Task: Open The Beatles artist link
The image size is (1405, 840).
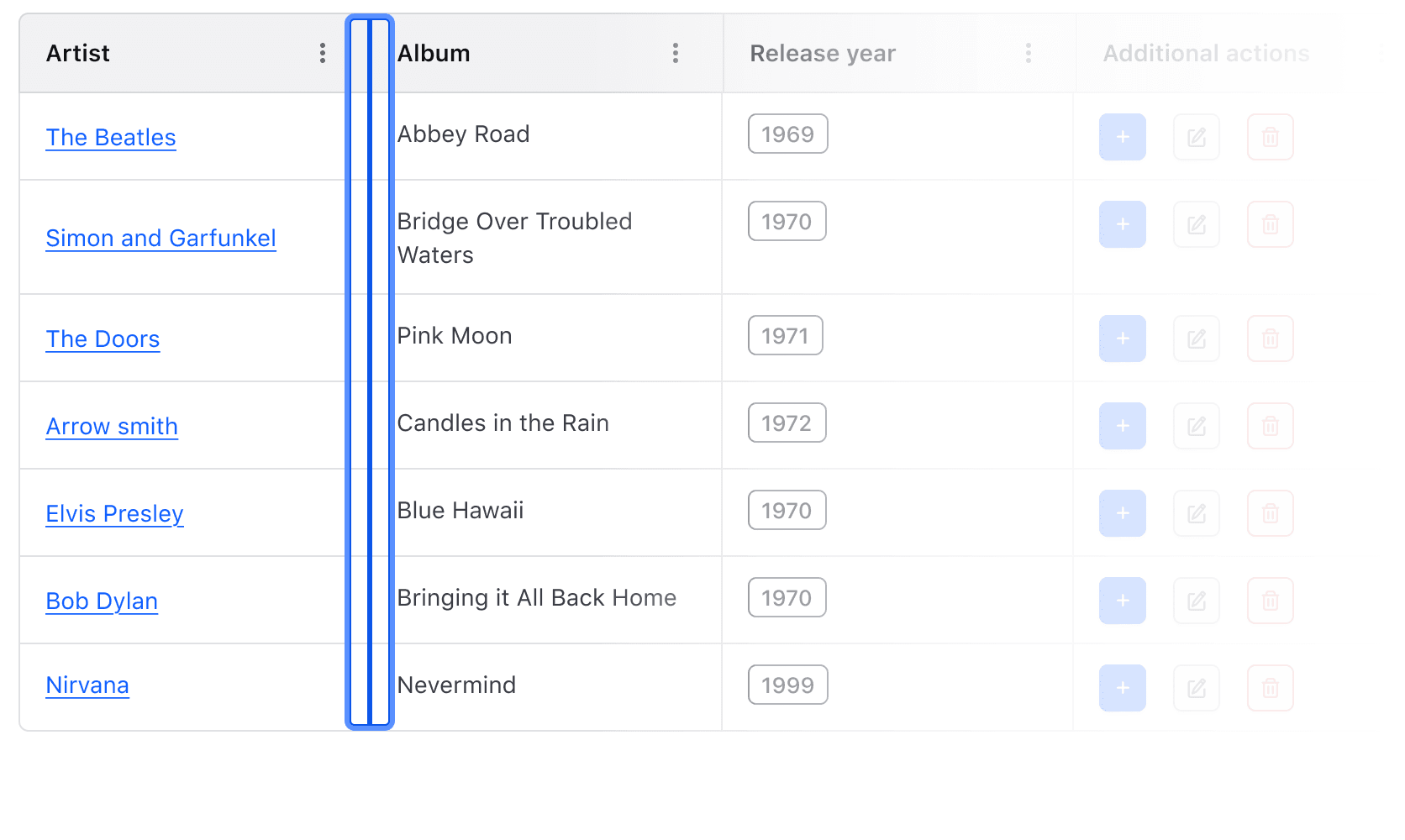Action: [110, 137]
